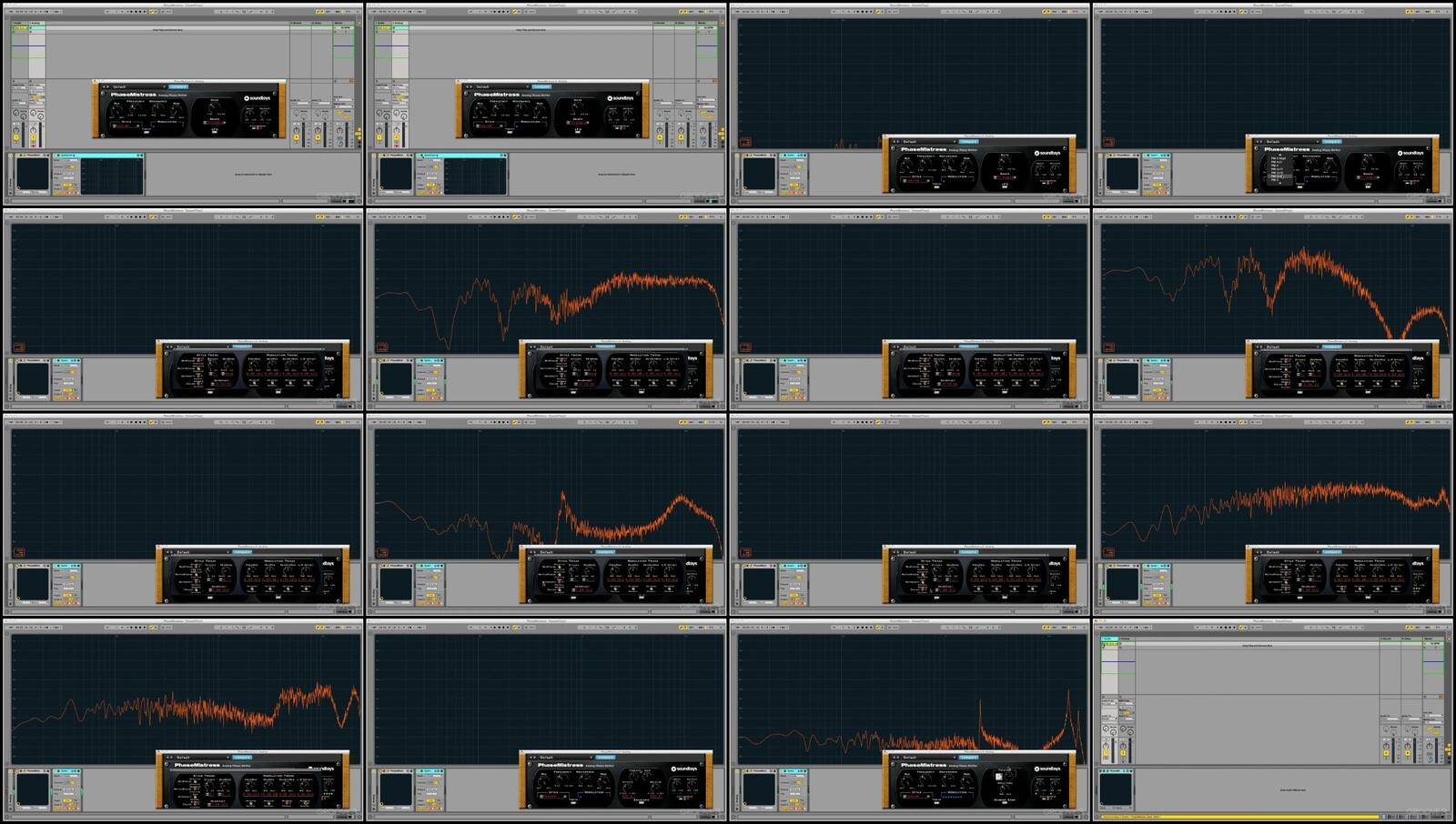This screenshot has height=824, width=1456.
Task: Select PhaseMistress device in two-spike frame's device view
Action: click(x=761, y=790)
